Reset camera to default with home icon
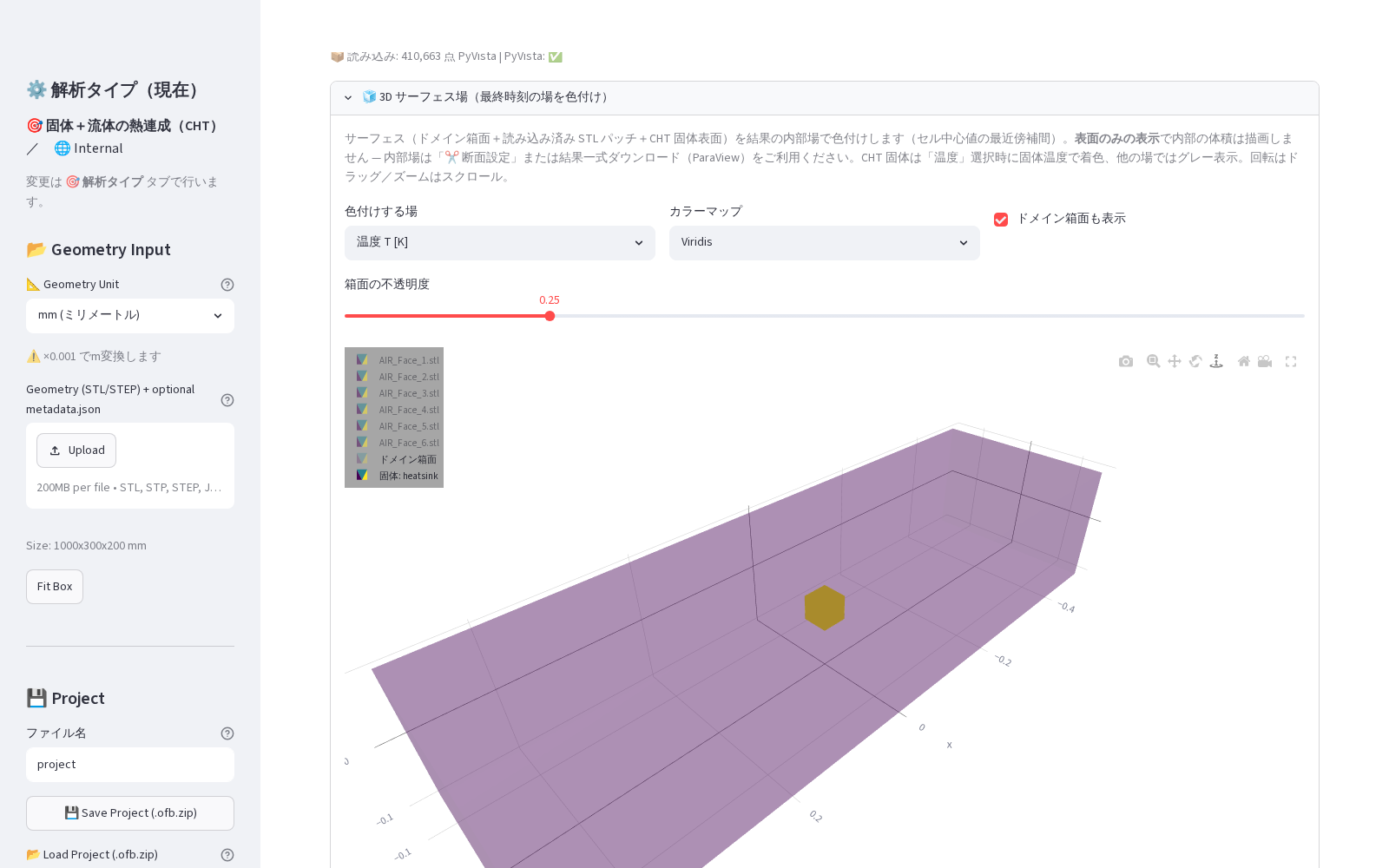Viewport: 1389px width, 868px height. 1244,361
